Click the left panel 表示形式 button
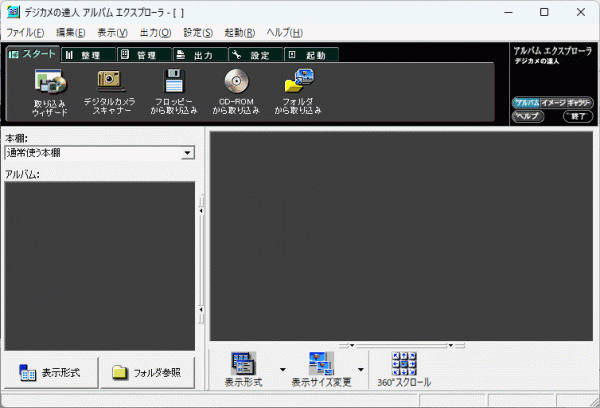Screen dimensions: 600x408 51,372
